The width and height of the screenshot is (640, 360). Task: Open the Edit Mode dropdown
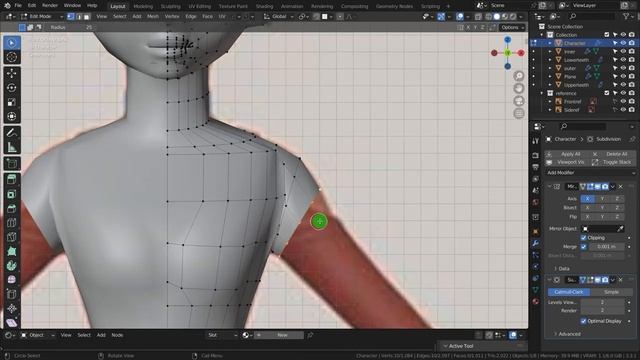(41, 17)
